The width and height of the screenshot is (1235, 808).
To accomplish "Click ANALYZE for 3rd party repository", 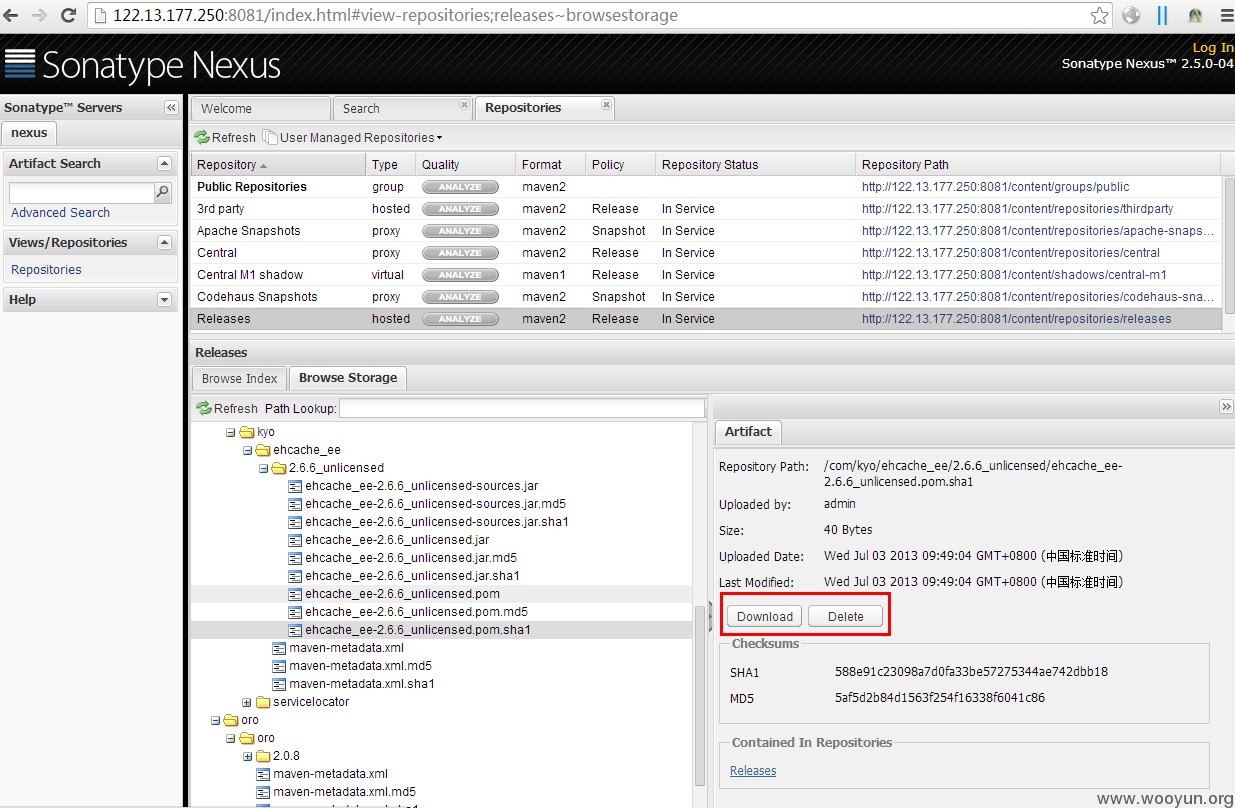I will (460, 209).
